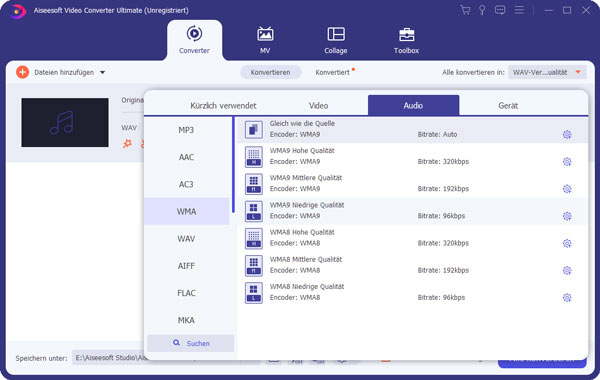Open settings gear for Gleich wie die Quelle
The image size is (600, 380).
567,134
